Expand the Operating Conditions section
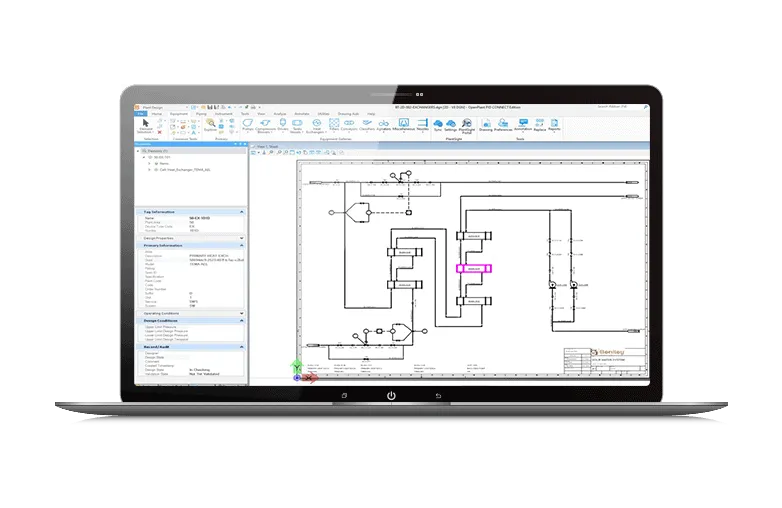 tap(242, 313)
